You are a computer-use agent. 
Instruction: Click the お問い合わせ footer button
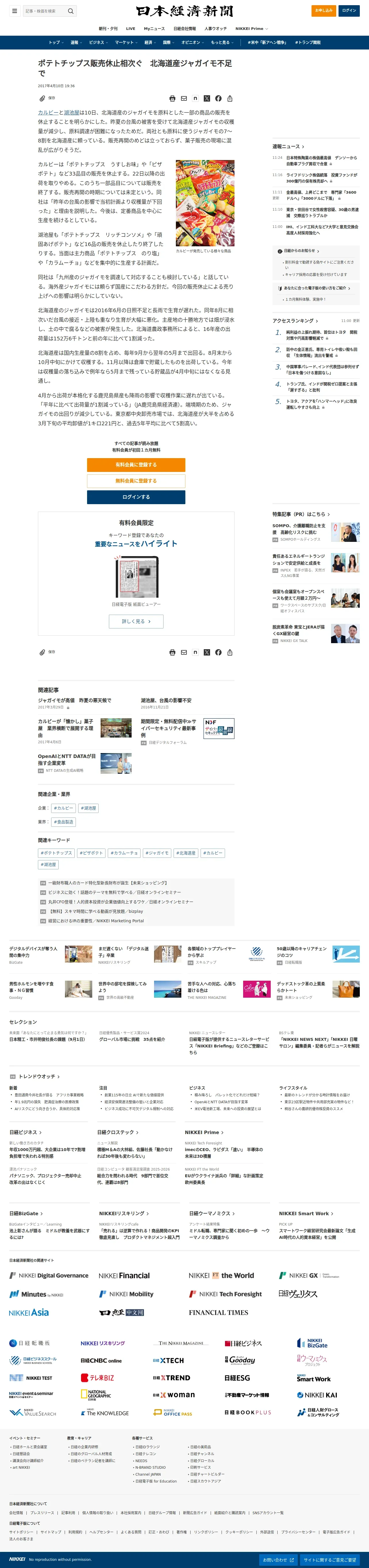278,1560
